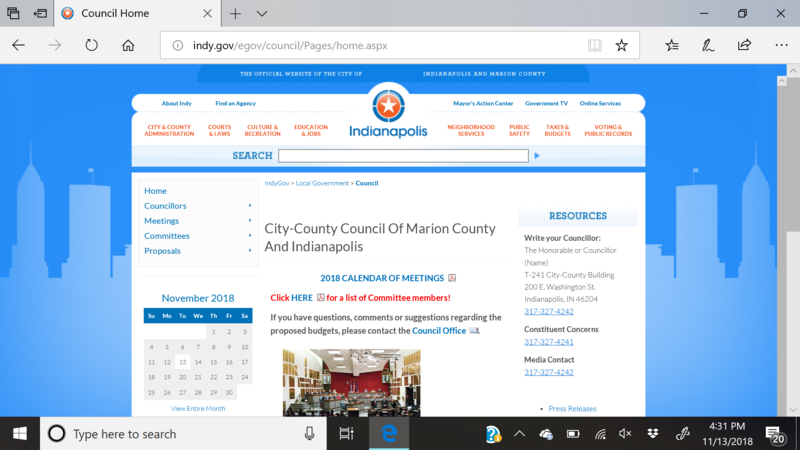Image resolution: width=800 pixels, height=450 pixels.
Task: Open Windows Ink Workspace pen icon
Action: (682, 434)
